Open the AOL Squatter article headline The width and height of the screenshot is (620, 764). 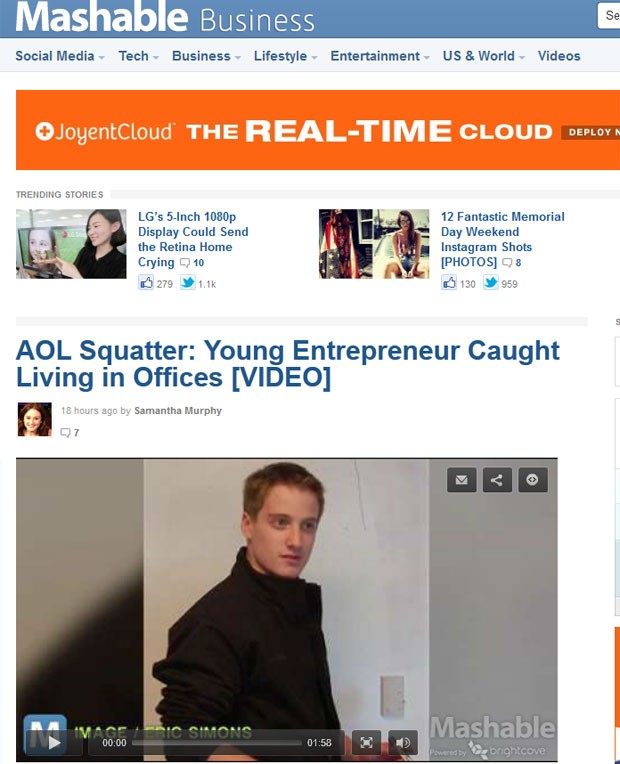point(288,364)
